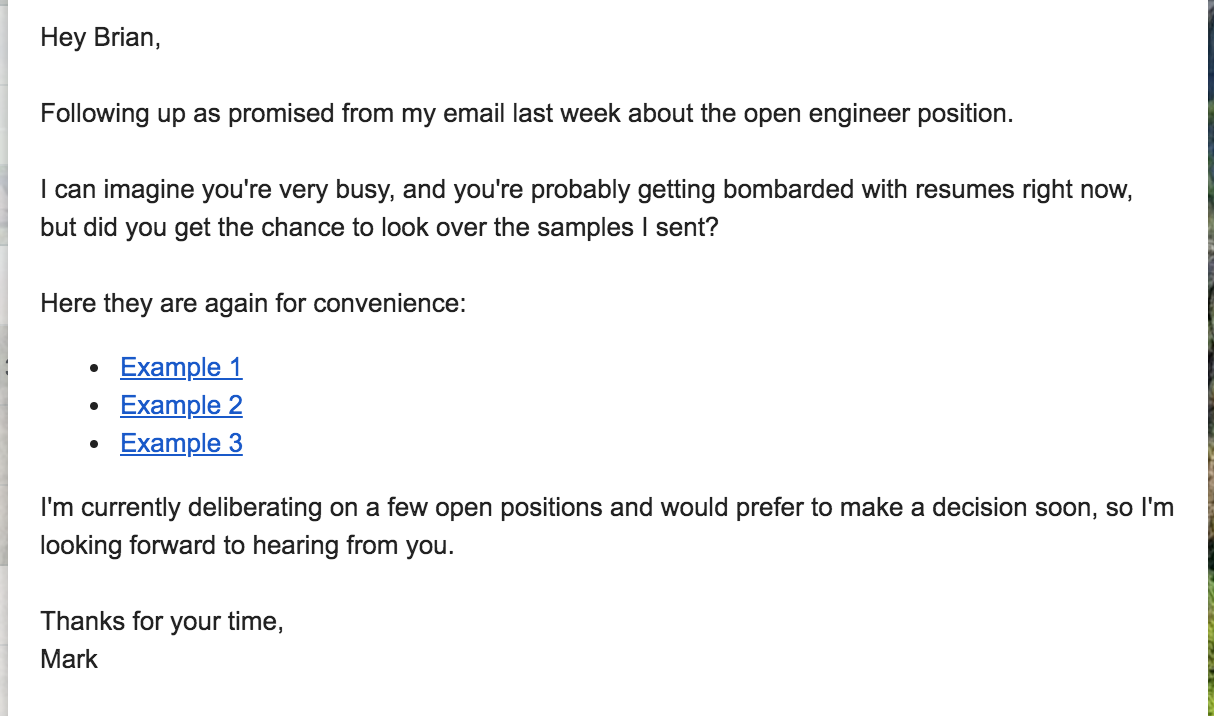Click the 'Here they are again for convenience:' line
The height and width of the screenshot is (716, 1214).
[253, 302]
